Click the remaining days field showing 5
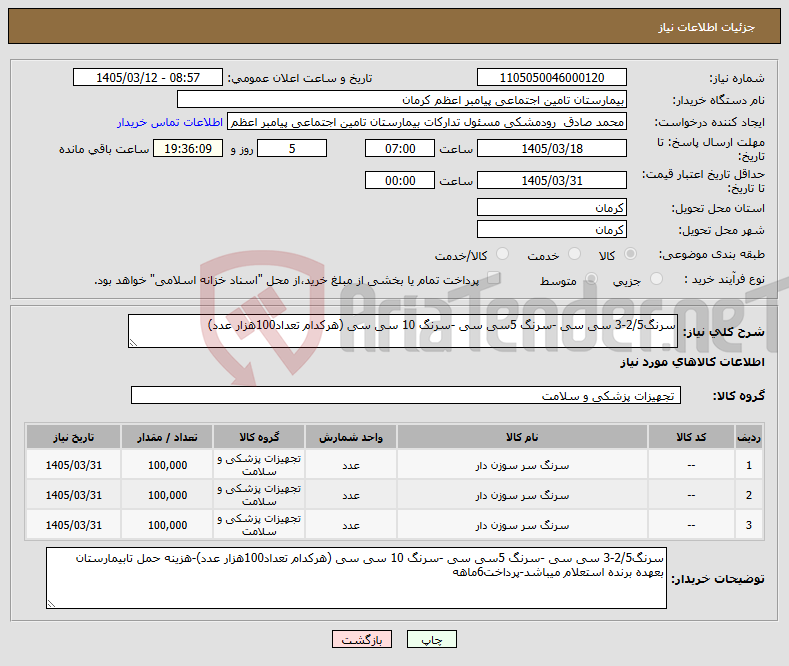 [x=292, y=148]
